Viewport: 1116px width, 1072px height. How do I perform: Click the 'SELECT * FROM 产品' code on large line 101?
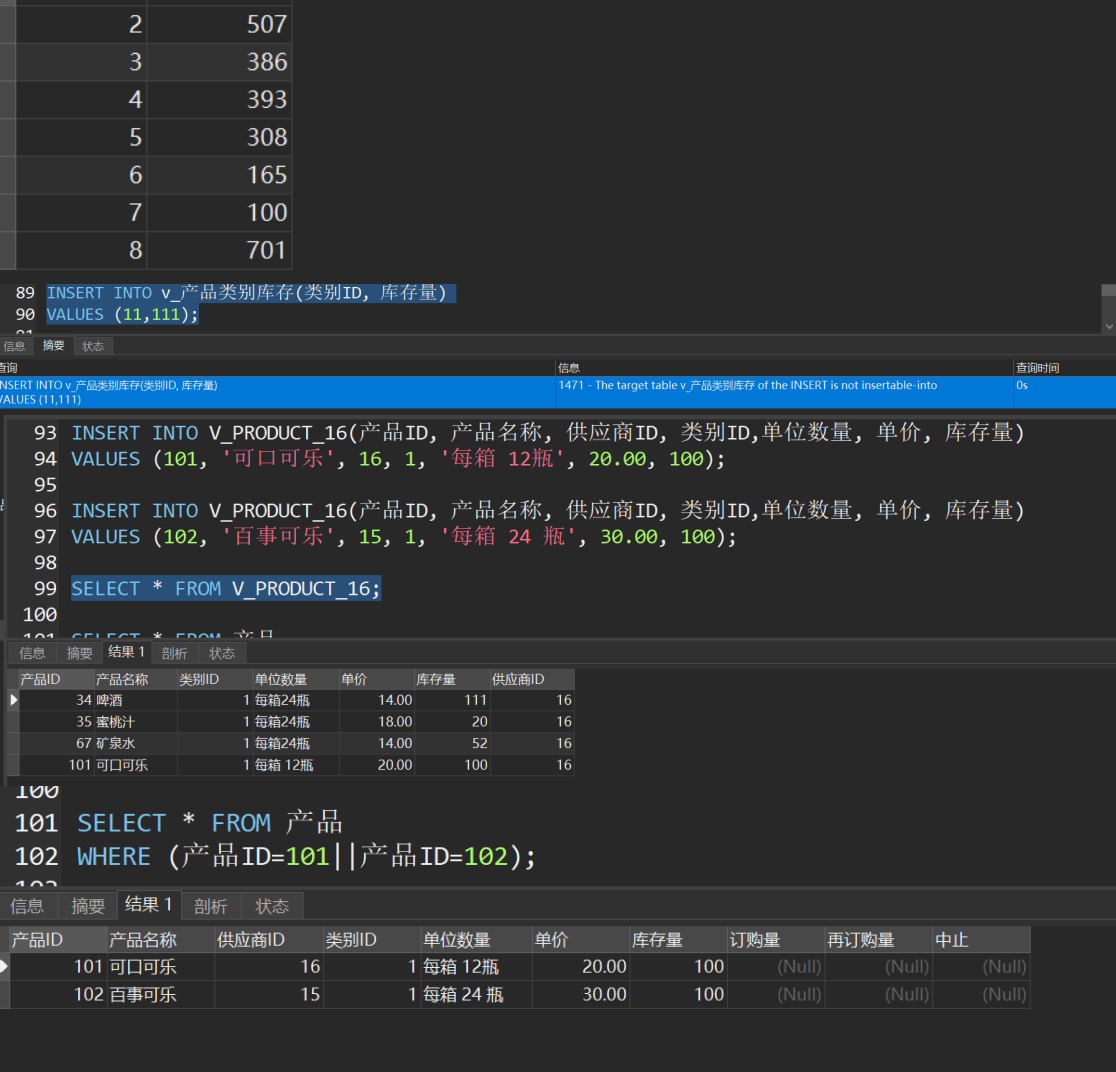click(210, 823)
